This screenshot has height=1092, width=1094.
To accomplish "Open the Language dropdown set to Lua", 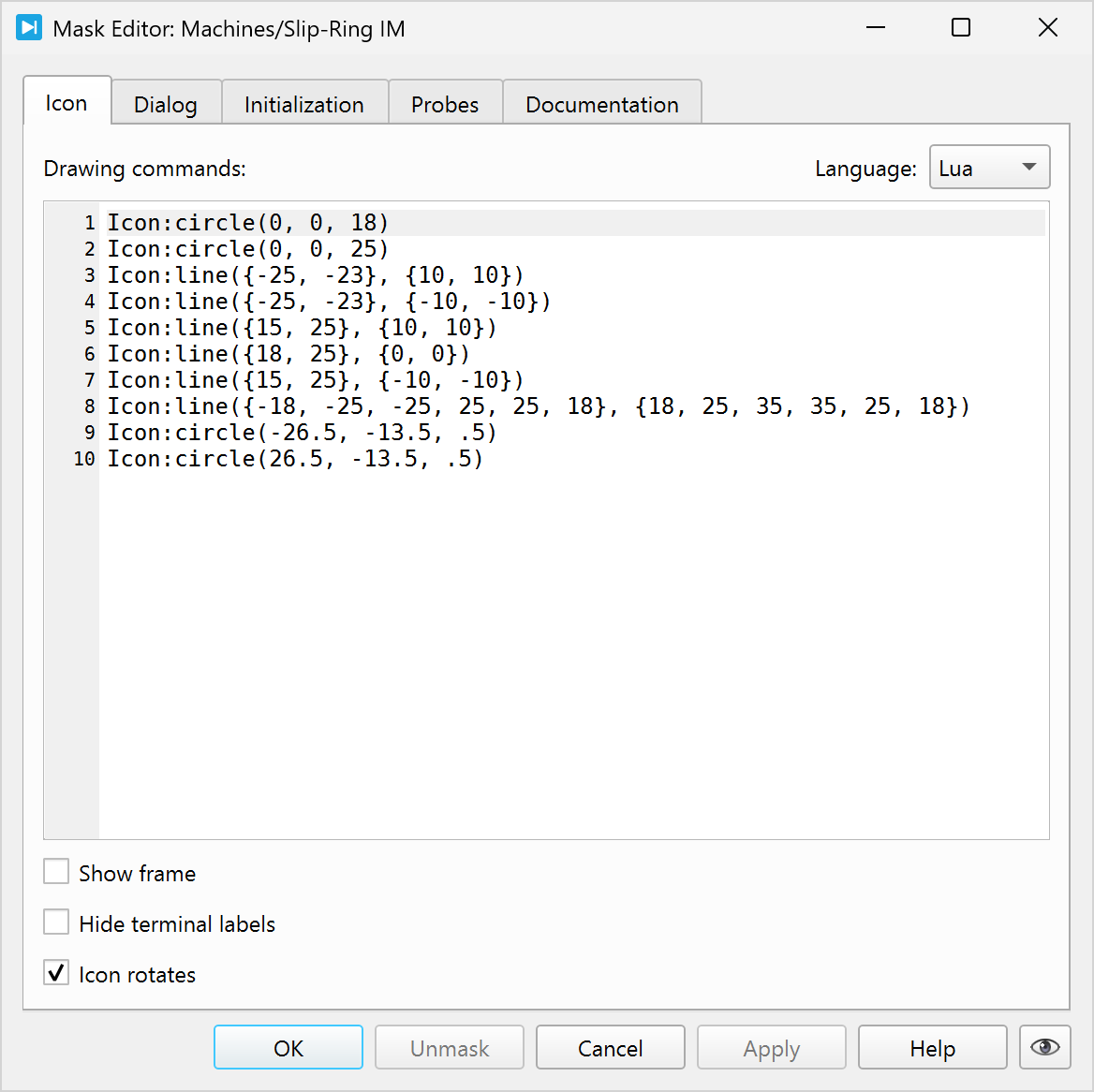I will coord(988,168).
